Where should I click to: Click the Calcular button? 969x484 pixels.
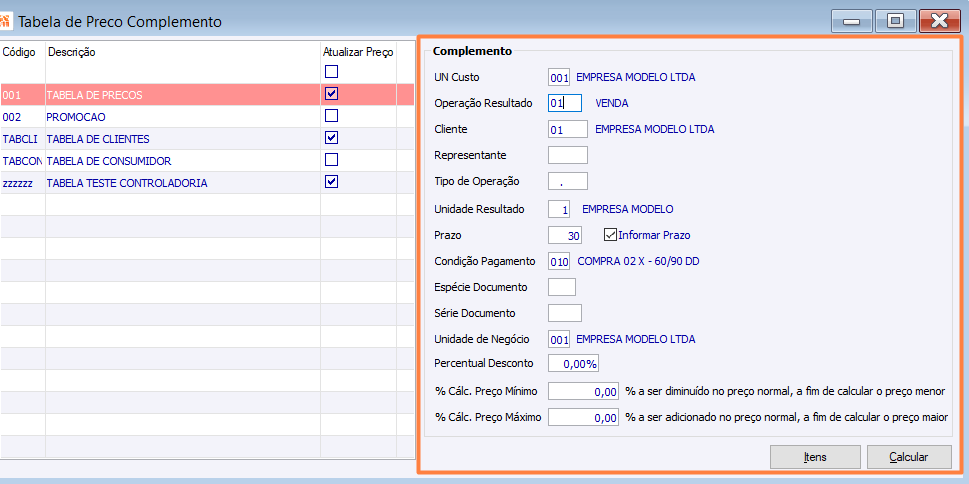pos(908,457)
